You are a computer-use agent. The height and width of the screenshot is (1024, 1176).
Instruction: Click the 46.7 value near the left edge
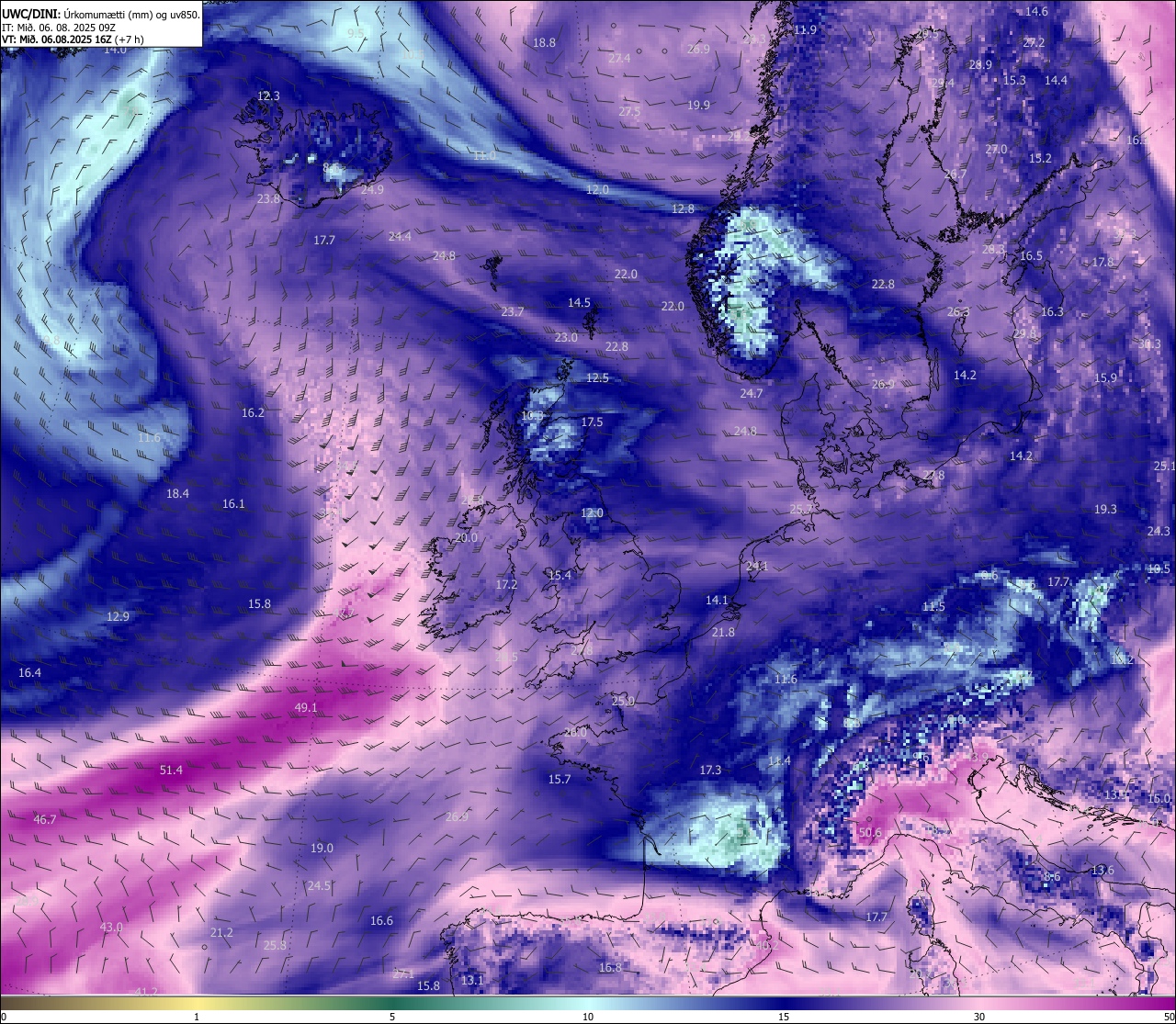pos(45,818)
